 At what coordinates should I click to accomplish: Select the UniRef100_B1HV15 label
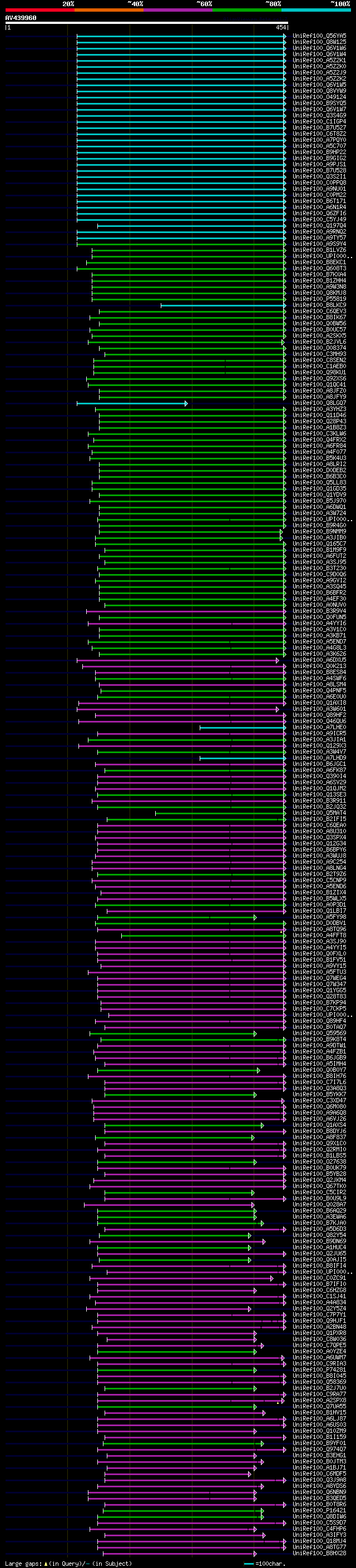(x=319, y=1413)
